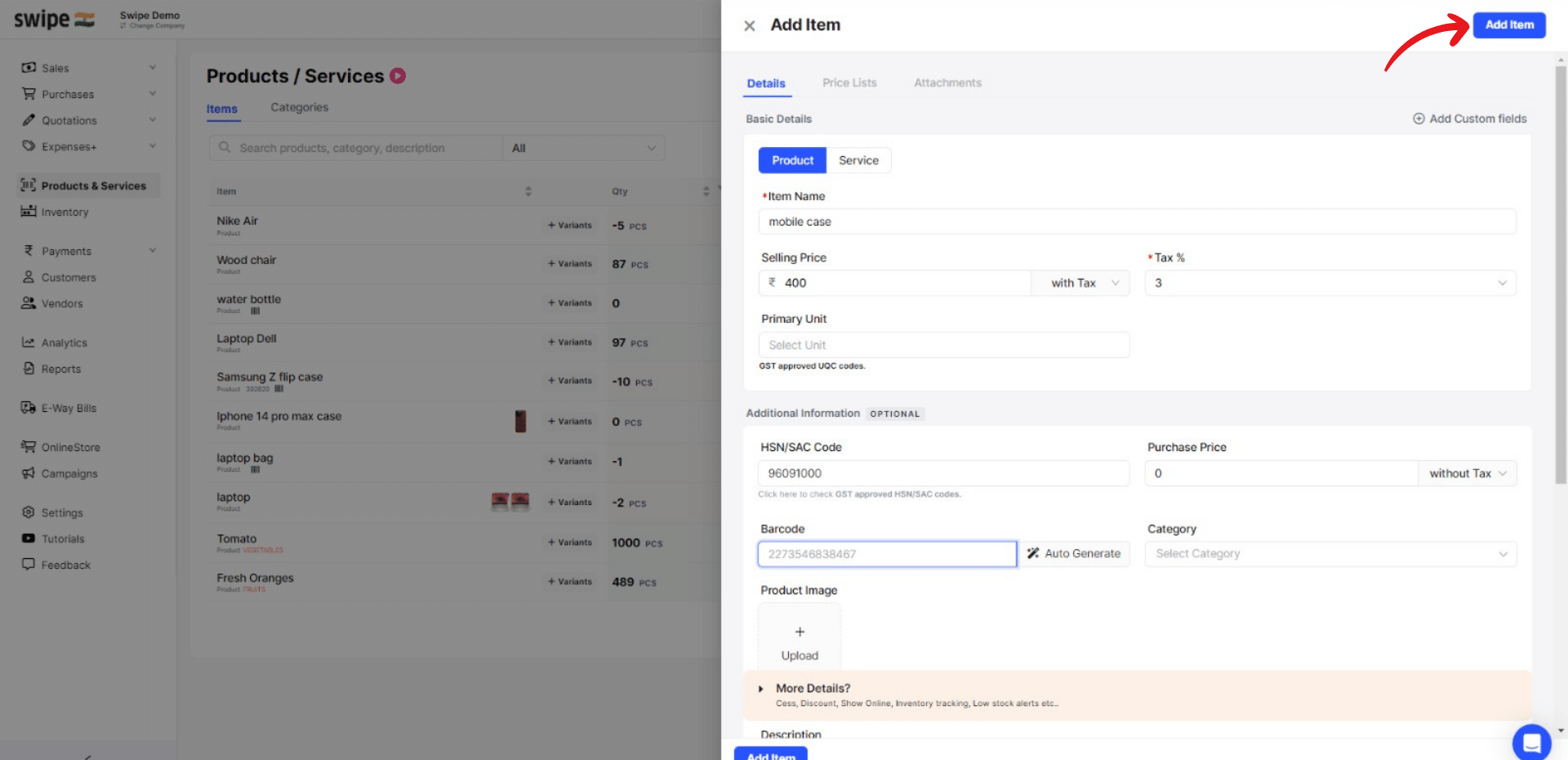Expand the Purchases menu chevron

point(152,94)
